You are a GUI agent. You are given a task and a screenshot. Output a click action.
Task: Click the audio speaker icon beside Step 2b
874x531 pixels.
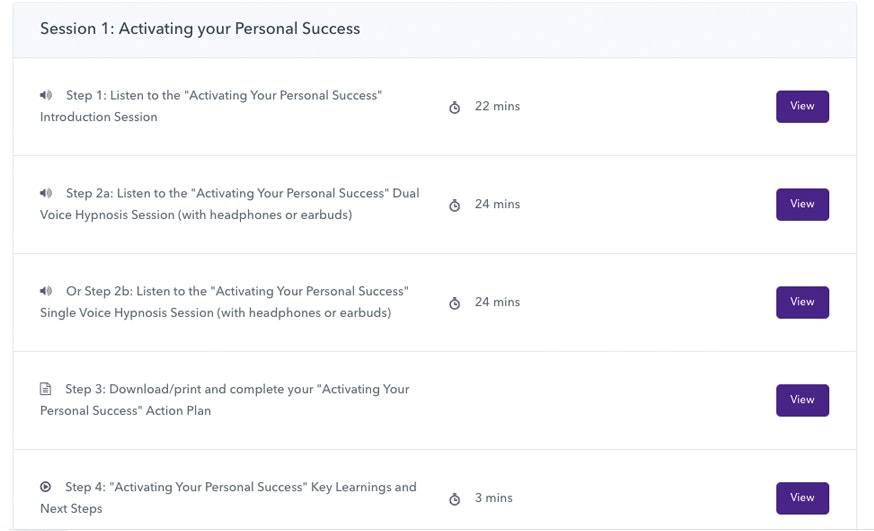click(46, 291)
